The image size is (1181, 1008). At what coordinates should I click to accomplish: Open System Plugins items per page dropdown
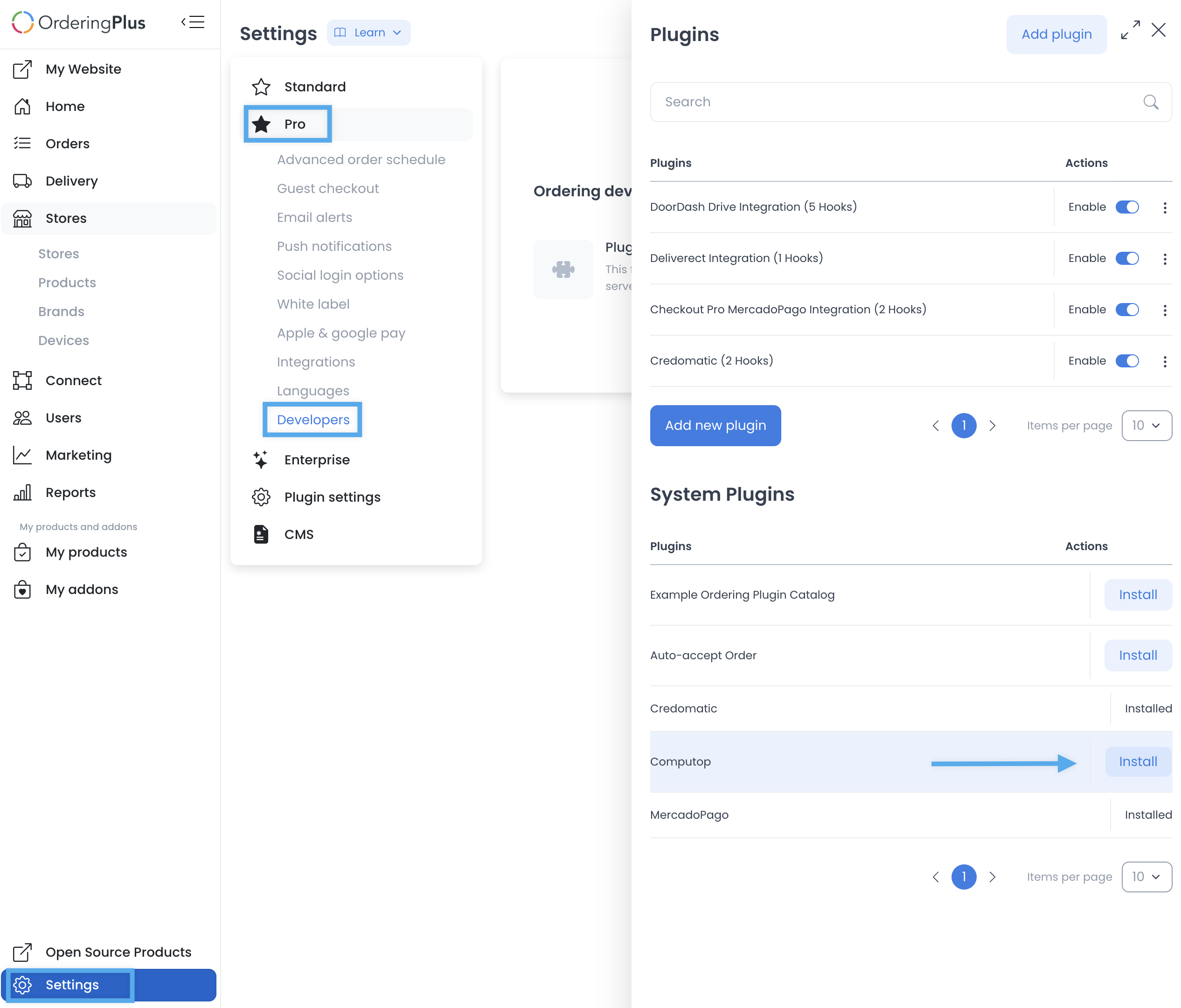click(x=1146, y=877)
